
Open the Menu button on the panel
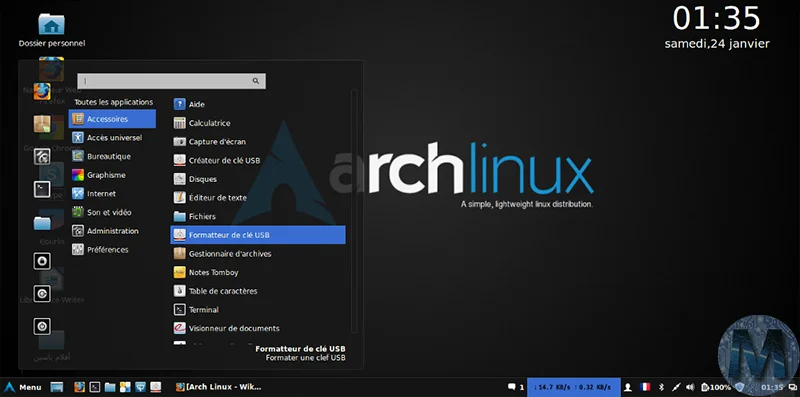(23, 387)
